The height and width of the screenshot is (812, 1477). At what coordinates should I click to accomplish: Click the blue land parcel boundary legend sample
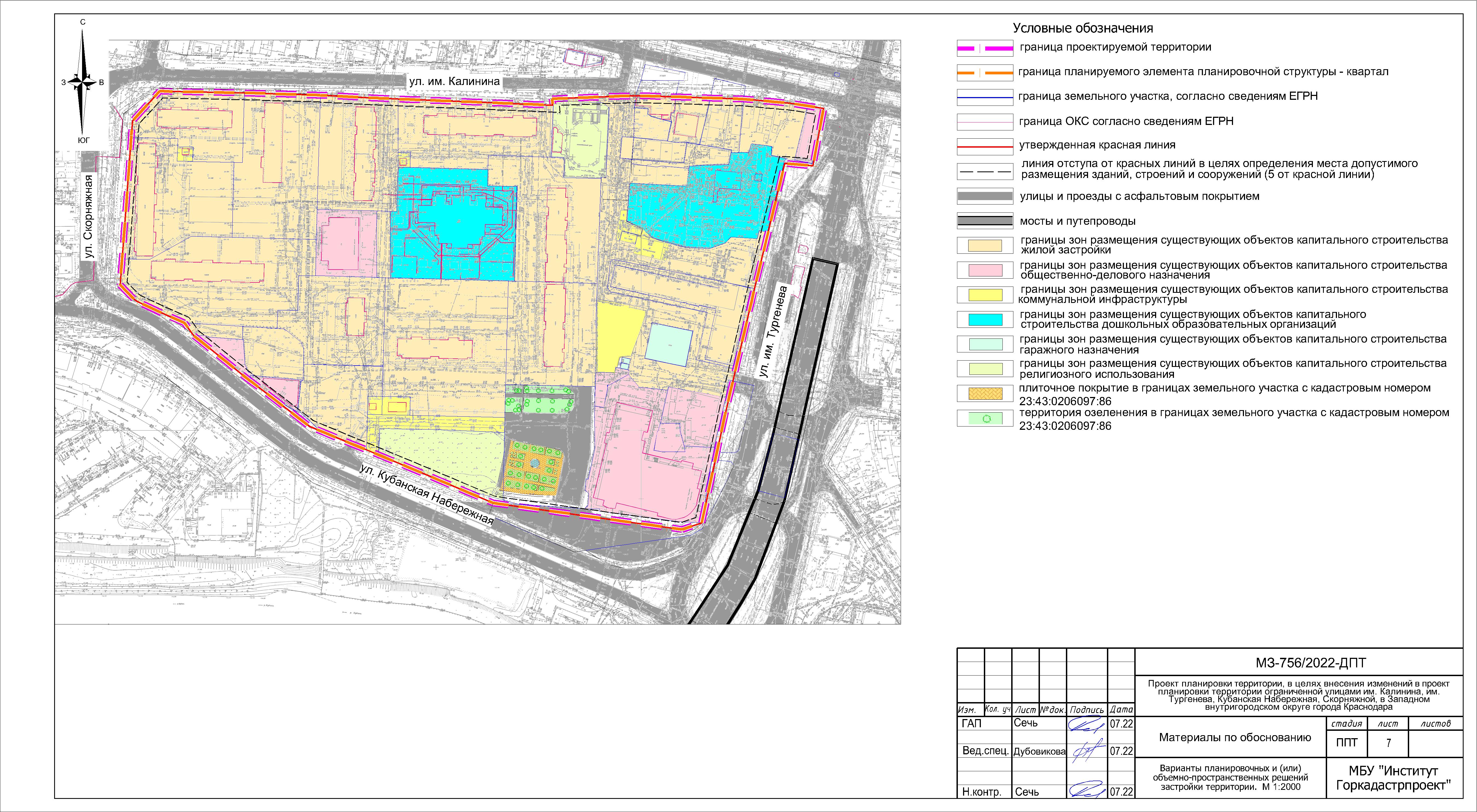click(x=985, y=97)
